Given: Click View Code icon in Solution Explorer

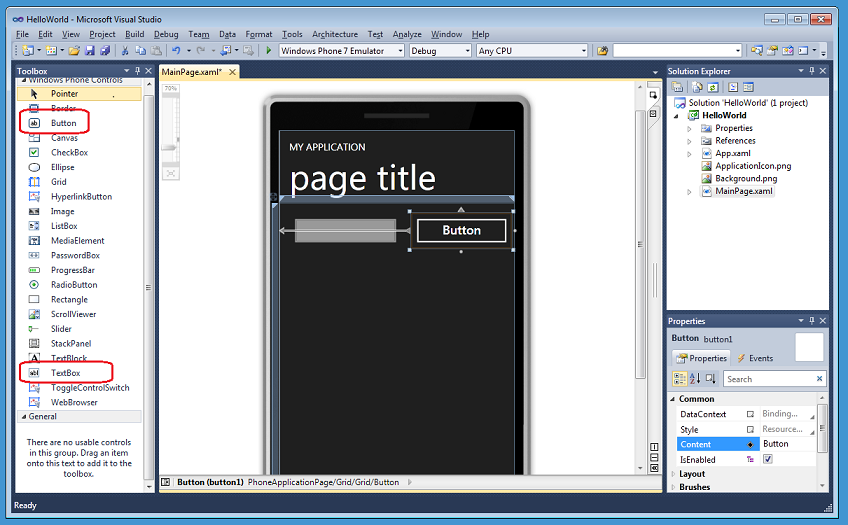Looking at the screenshot, I should click(733, 87).
